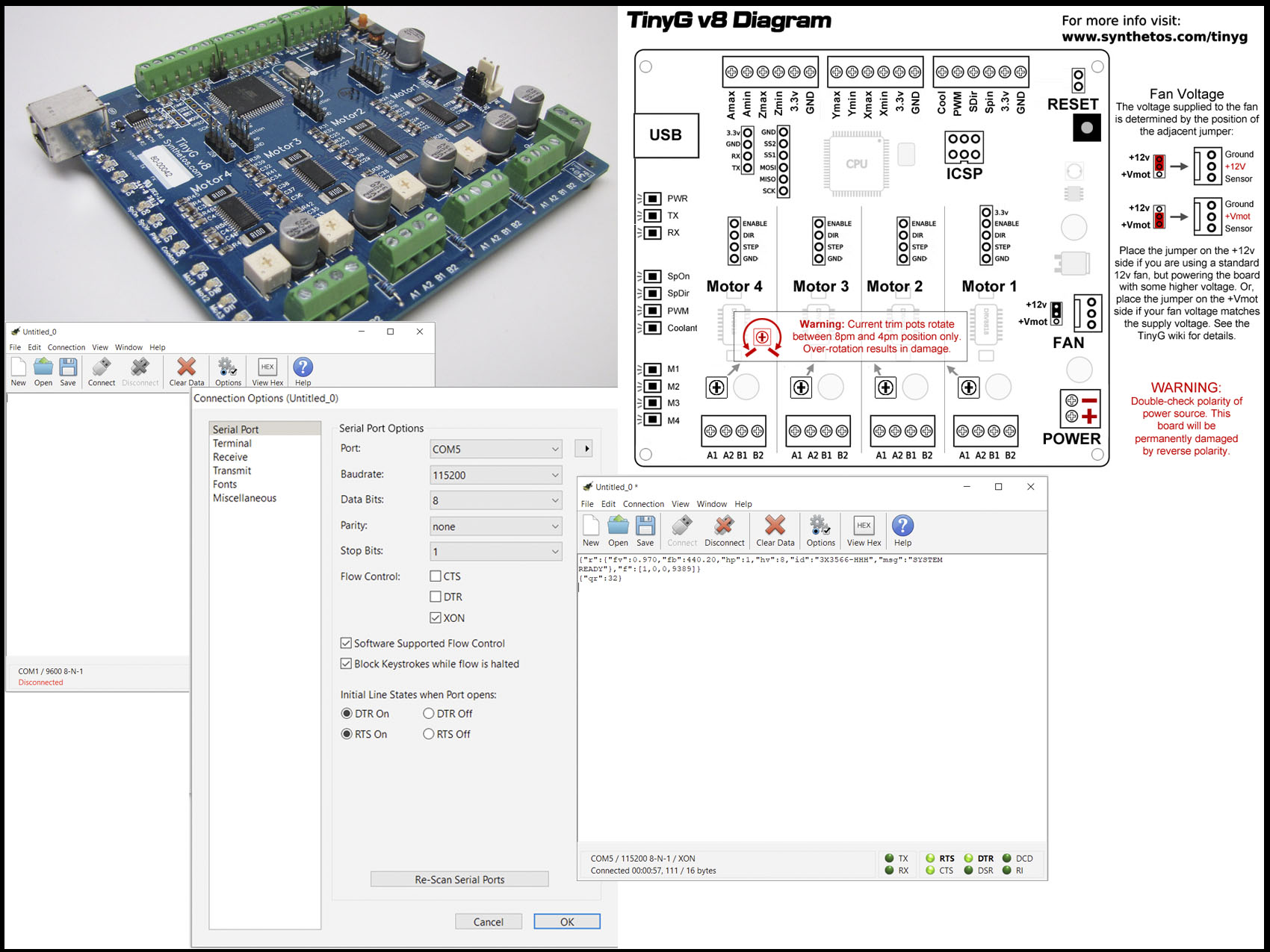The height and width of the screenshot is (952, 1270).
Task: Select Serial Port in options list
Action: tap(265, 429)
